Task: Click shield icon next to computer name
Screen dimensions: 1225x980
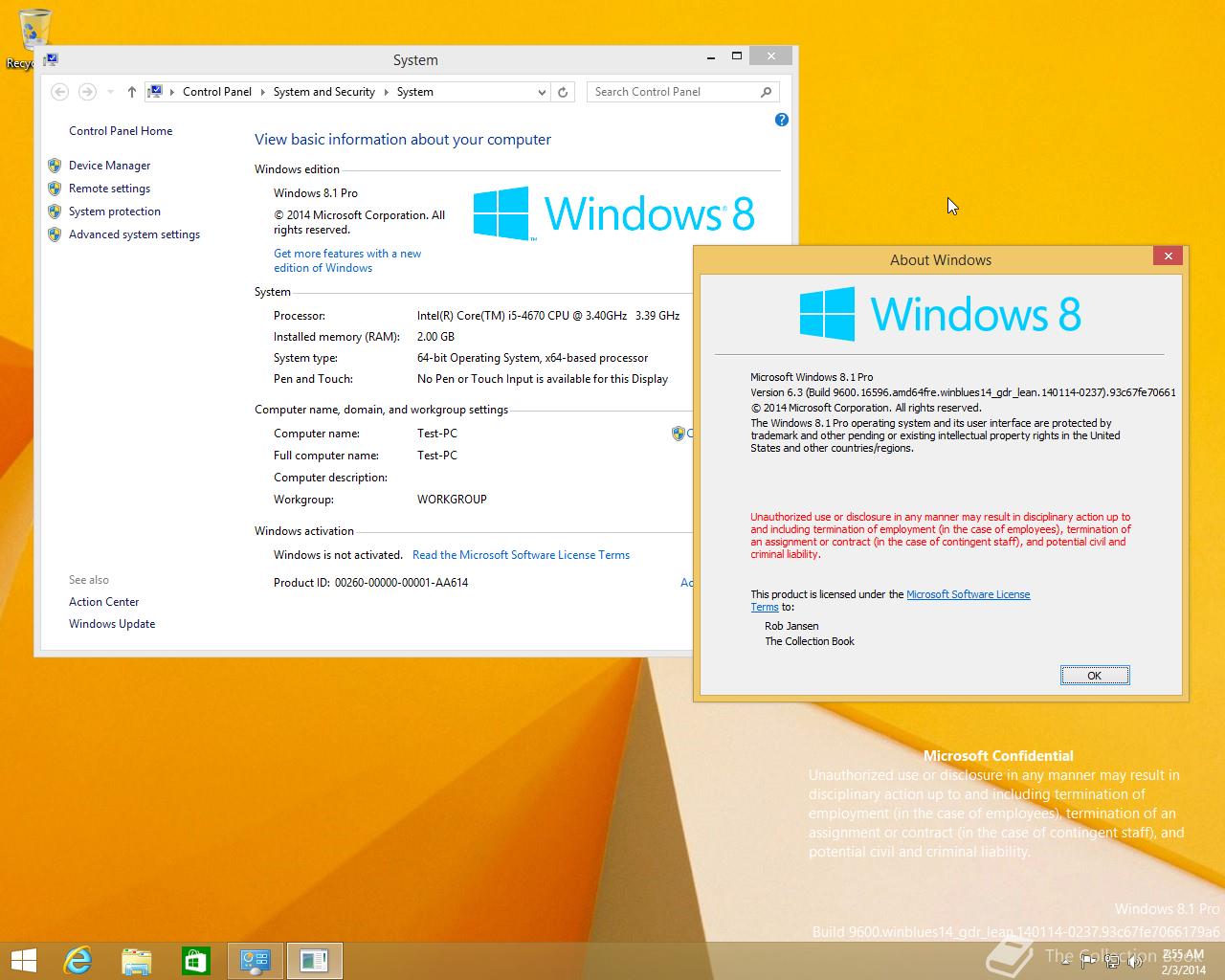Action: tap(679, 434)
